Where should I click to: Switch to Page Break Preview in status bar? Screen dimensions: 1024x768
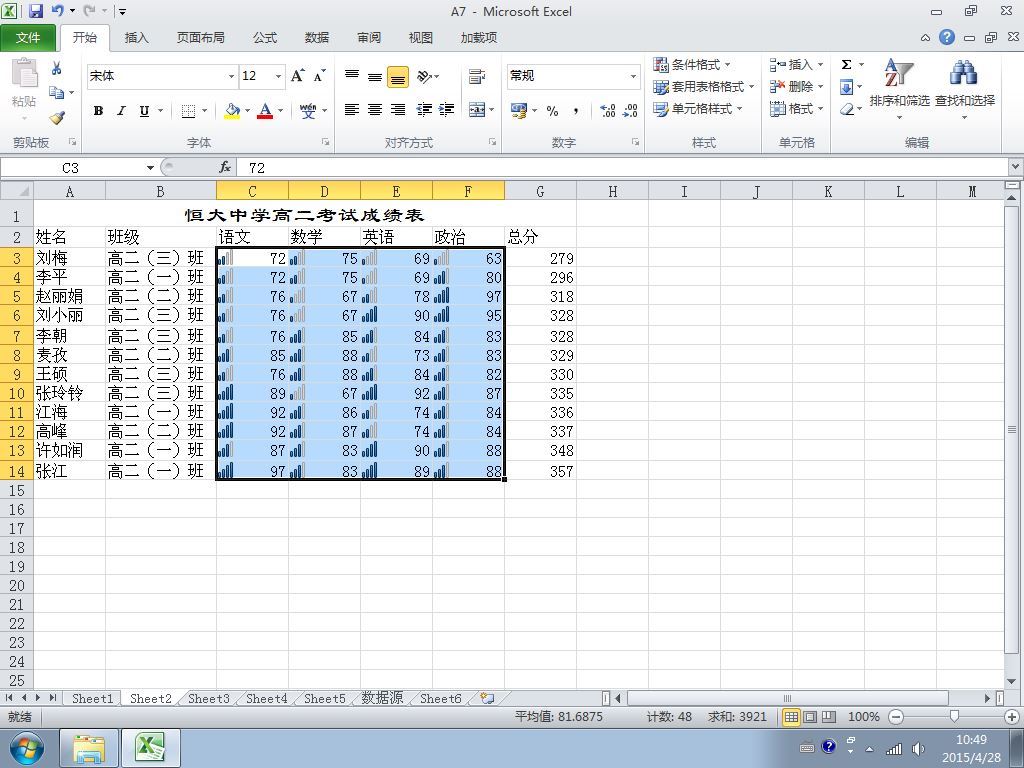pos(829,716)
